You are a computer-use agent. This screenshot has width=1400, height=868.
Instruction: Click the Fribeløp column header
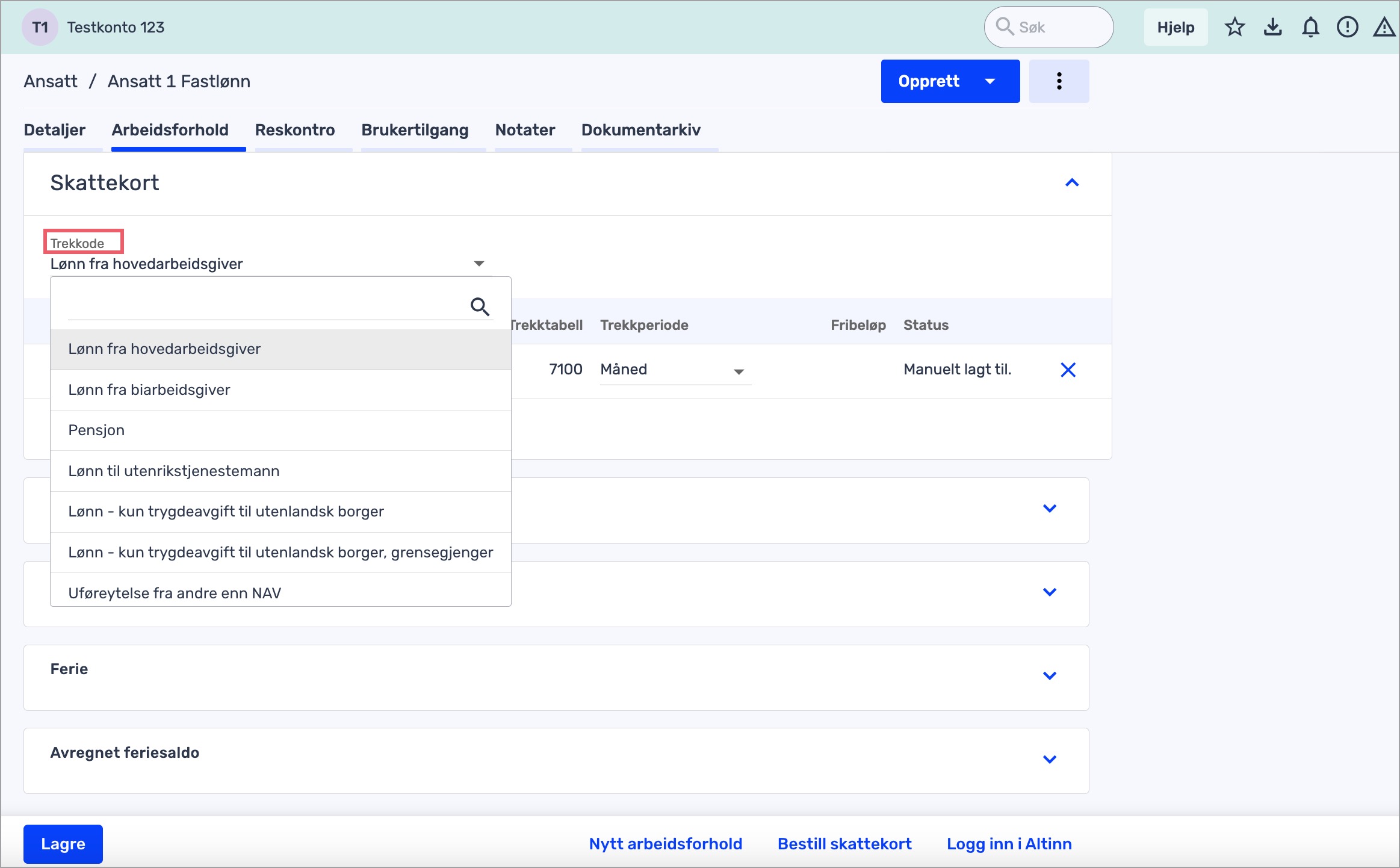pos(858,325)
